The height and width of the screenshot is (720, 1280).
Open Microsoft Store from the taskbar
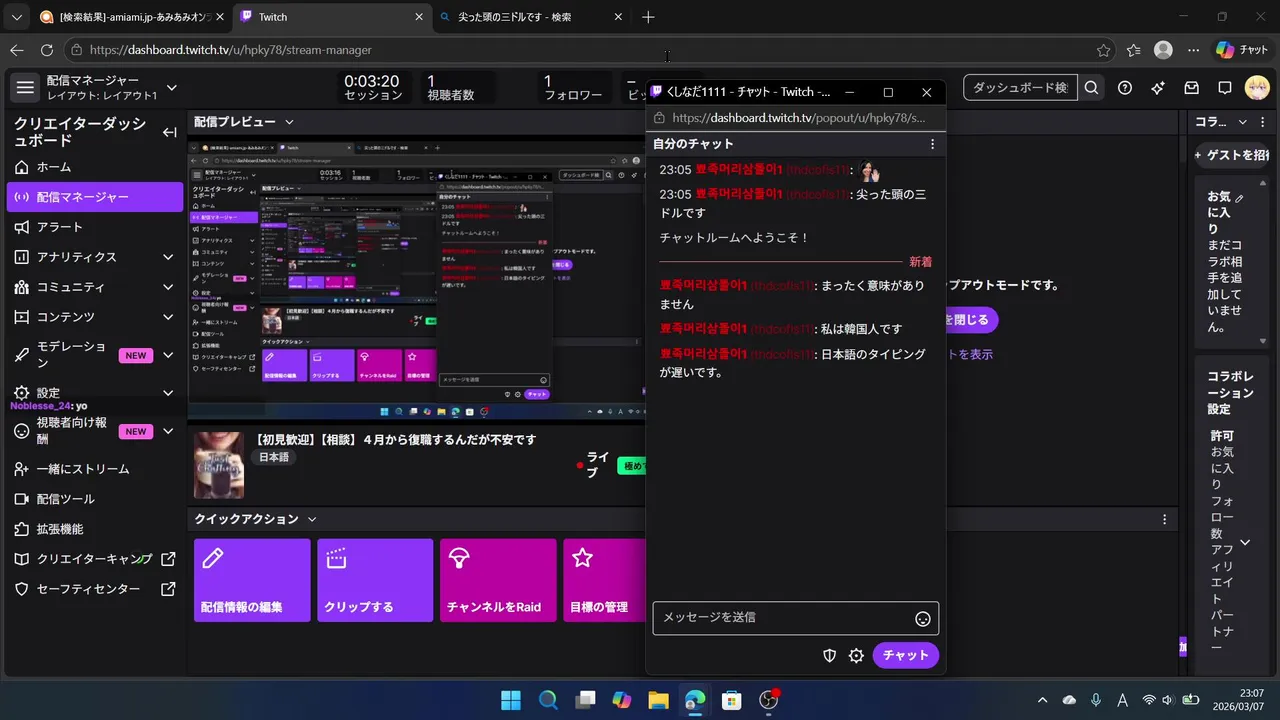point(732,700)
